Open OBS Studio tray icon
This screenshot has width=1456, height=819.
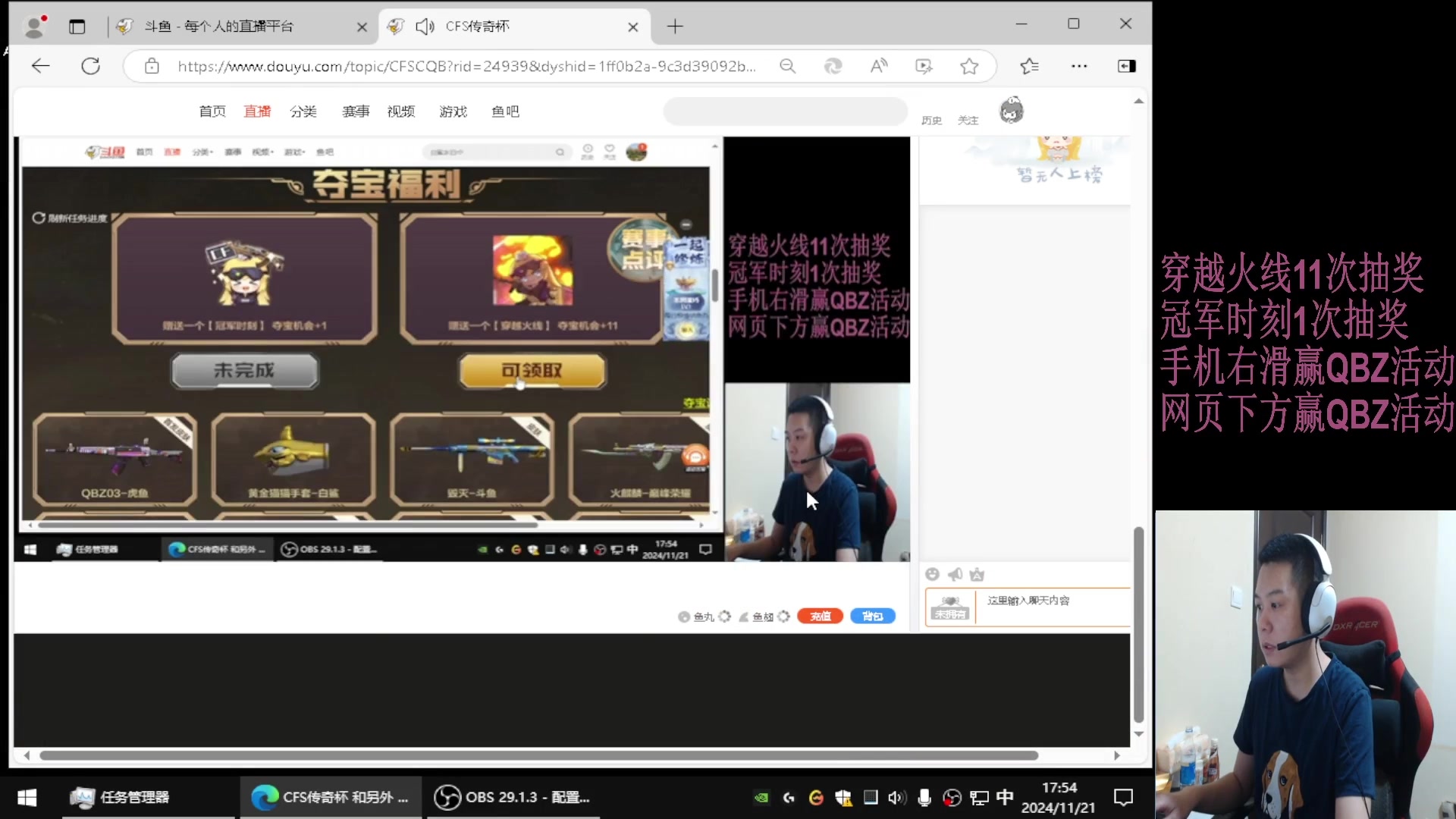pyautogui.click(x=952, y=798)
